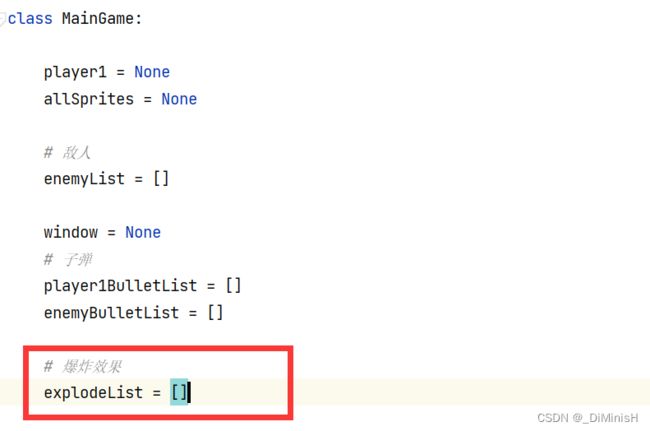Click the enemyList variable
The height and width of the screenshot is (431, 650).
click(x=84, y=179)
